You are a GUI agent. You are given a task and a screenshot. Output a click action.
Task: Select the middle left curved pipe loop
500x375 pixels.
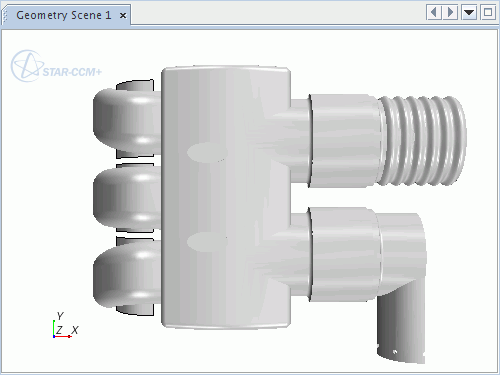tap(127, 198)
